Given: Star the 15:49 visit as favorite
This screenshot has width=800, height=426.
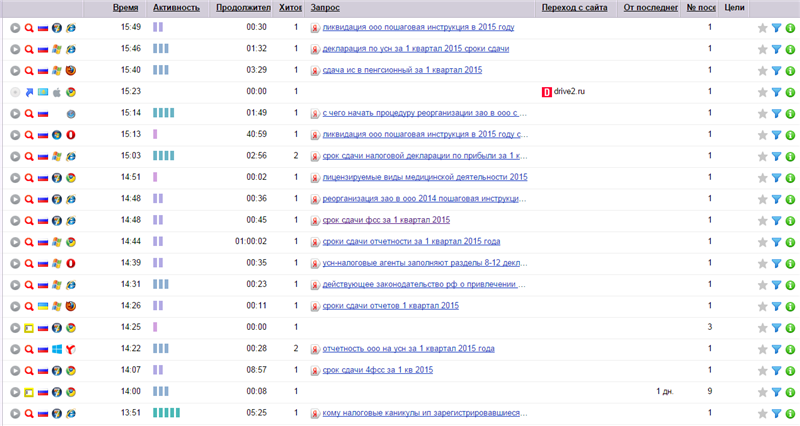Looking at the screenshot, I should coord(762,28).
